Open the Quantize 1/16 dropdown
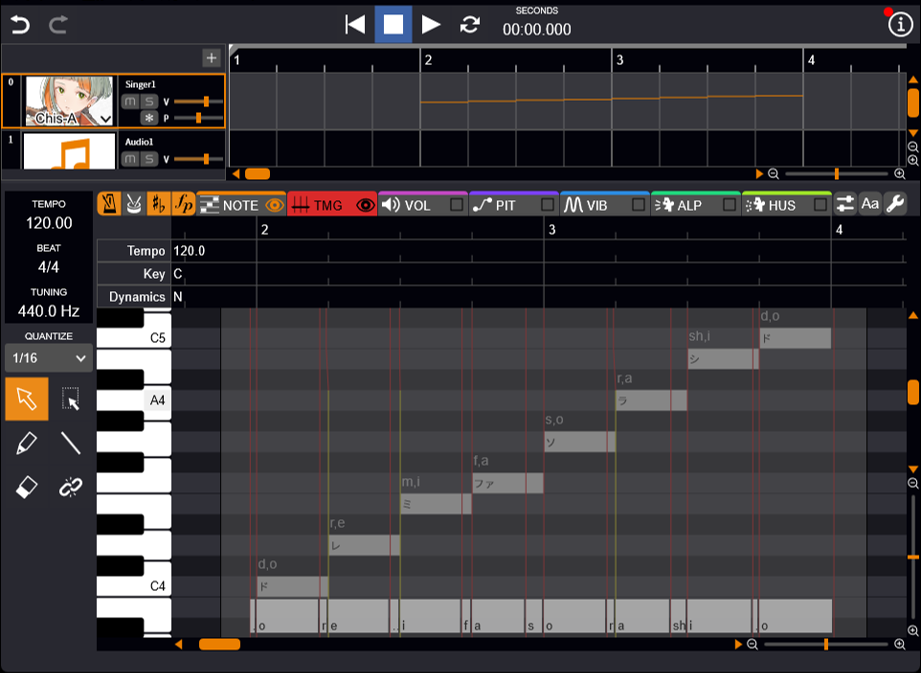 [x=49, y=357]
